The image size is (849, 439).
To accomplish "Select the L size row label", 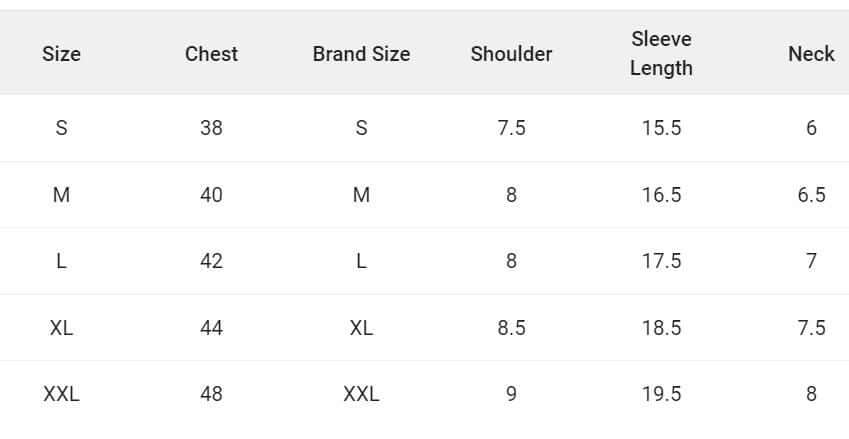I will coord(61,261).
